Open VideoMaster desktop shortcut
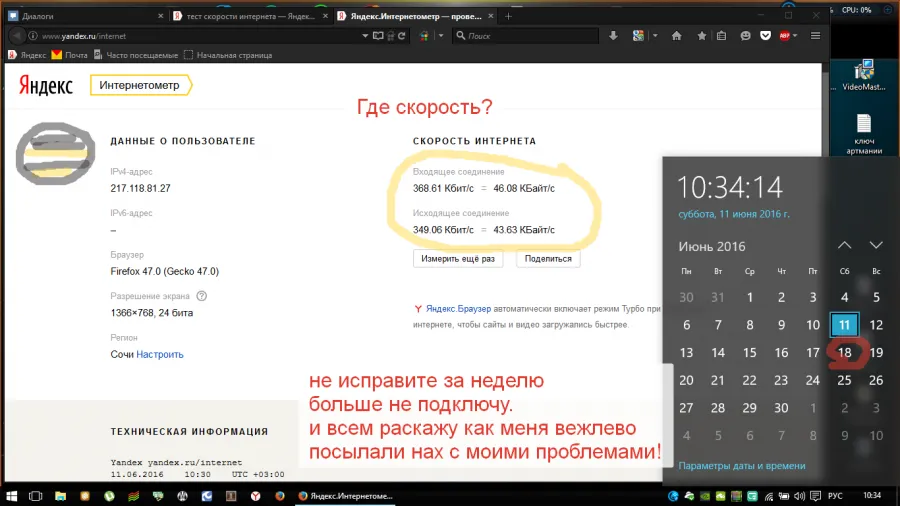Screen dimensions: 900x506 click(x=864, y=75)
